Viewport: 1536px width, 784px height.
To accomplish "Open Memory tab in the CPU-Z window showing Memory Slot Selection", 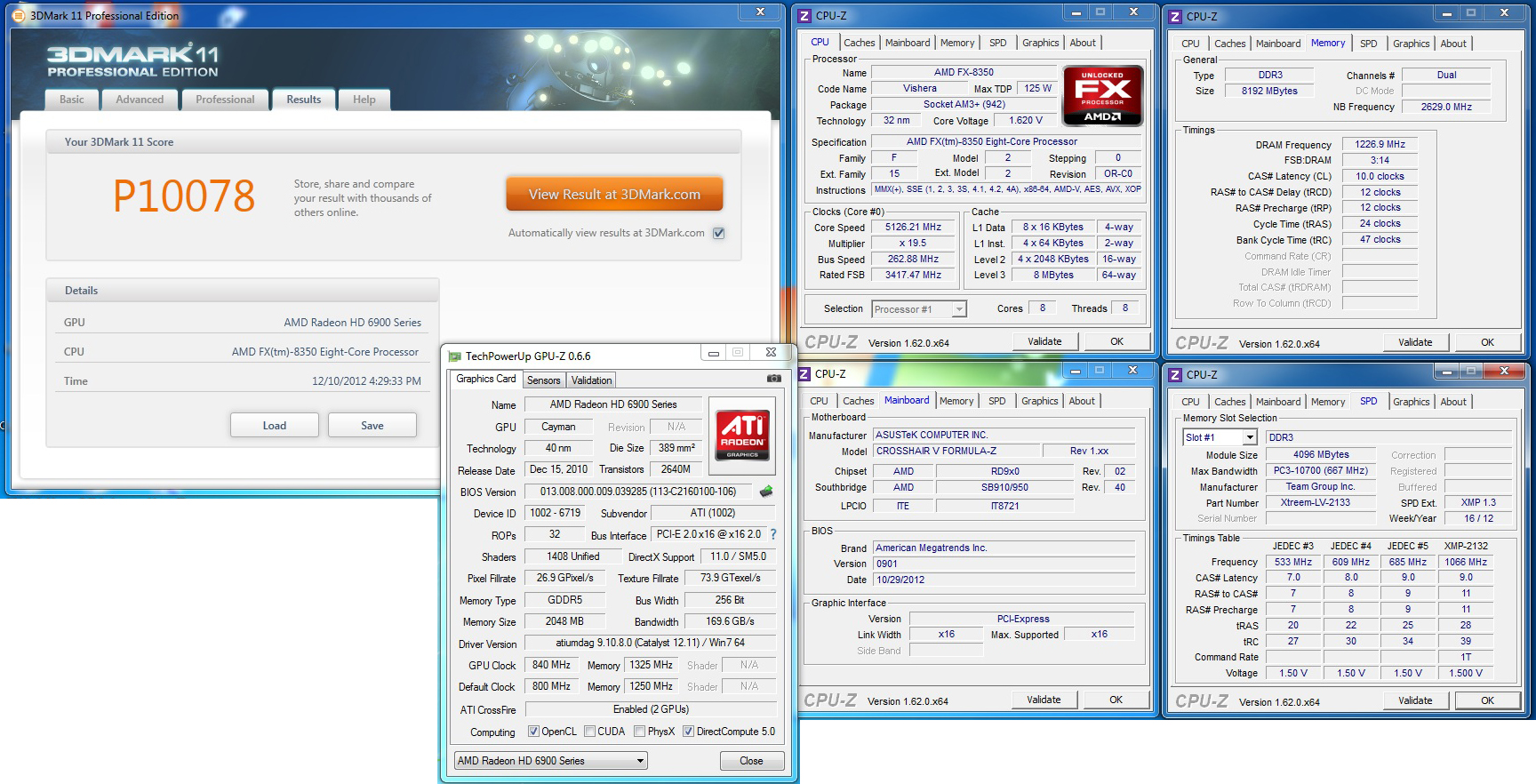I will pos(1328,402).
